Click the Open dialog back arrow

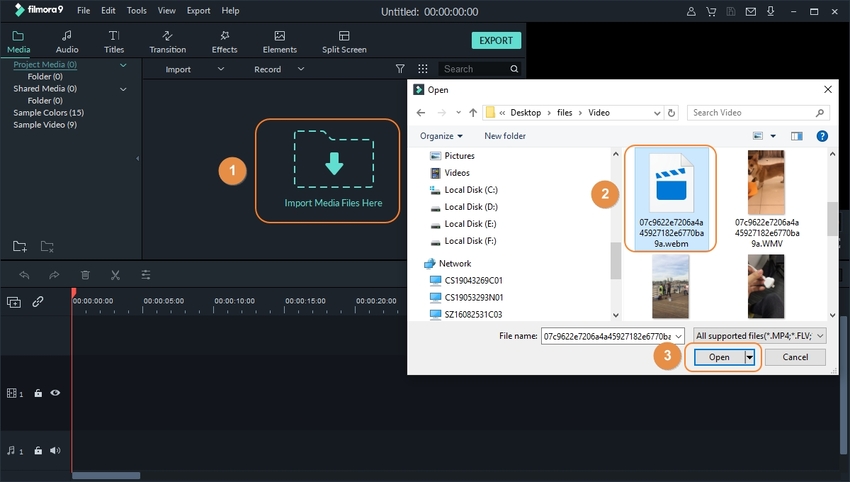click(421, 113)
